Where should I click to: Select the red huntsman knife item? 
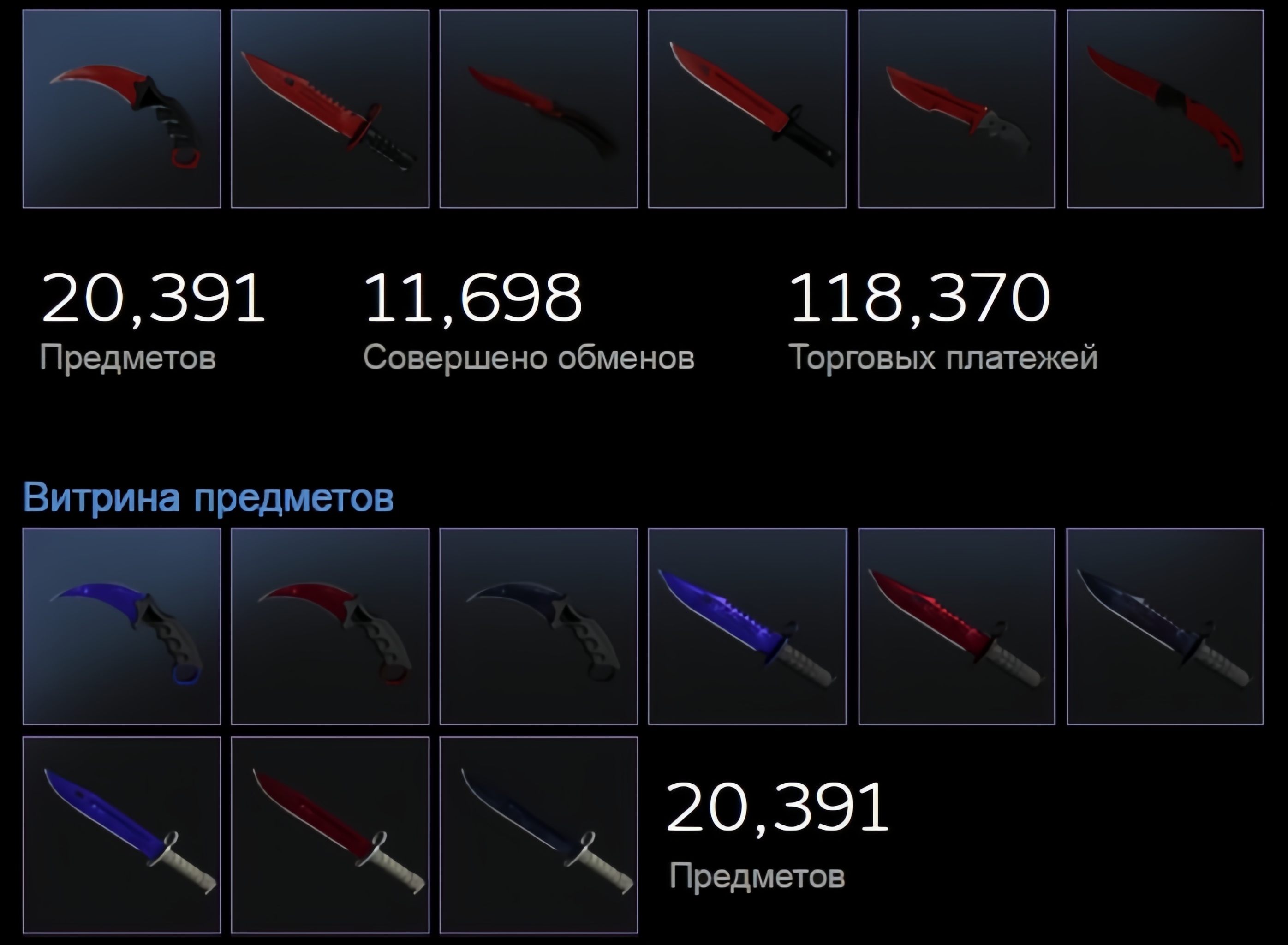(x=957, y=109)
